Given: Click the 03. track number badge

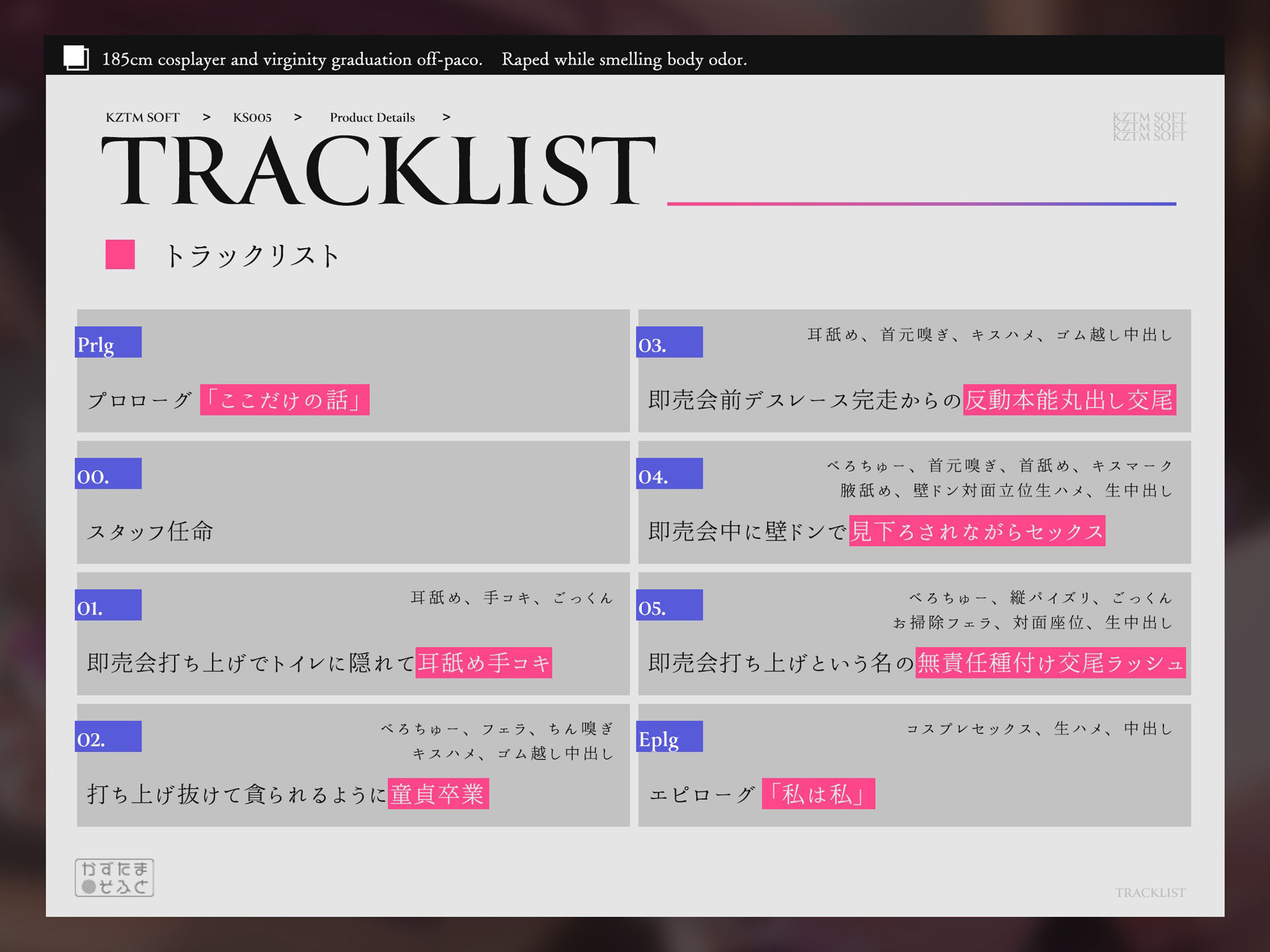Looking at the screenshot, I should (669, 343).
